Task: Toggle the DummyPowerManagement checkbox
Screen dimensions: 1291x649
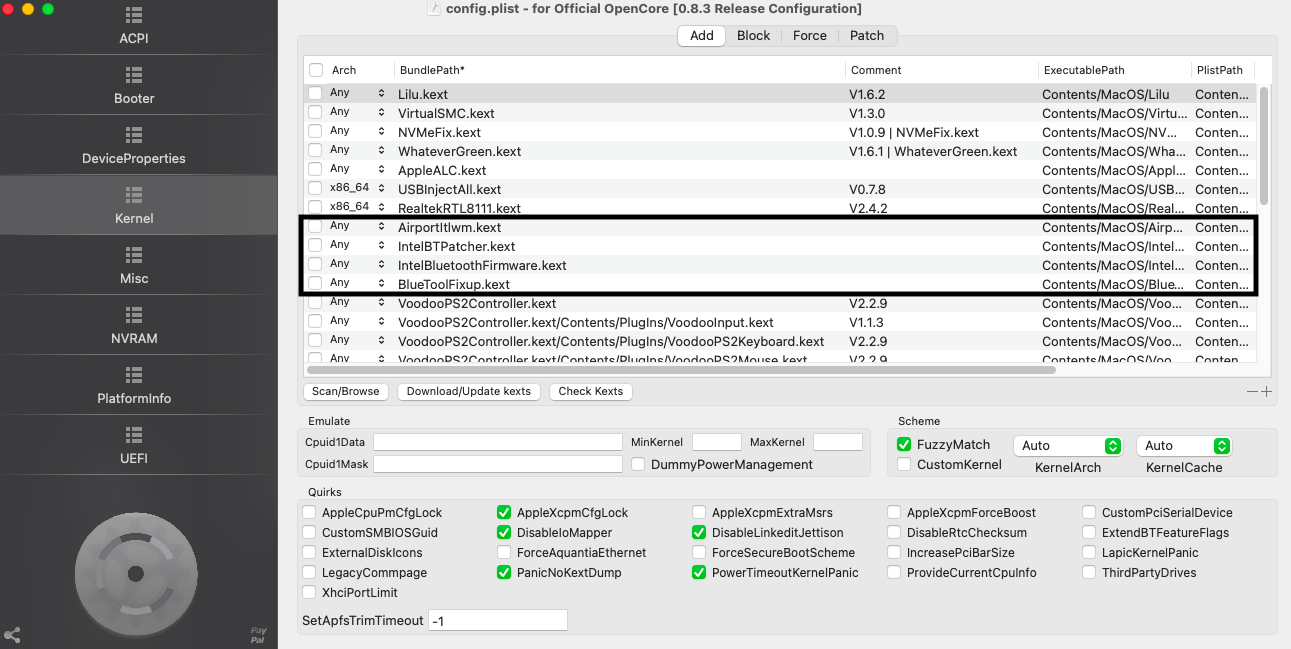Action: tap(638, 464)
